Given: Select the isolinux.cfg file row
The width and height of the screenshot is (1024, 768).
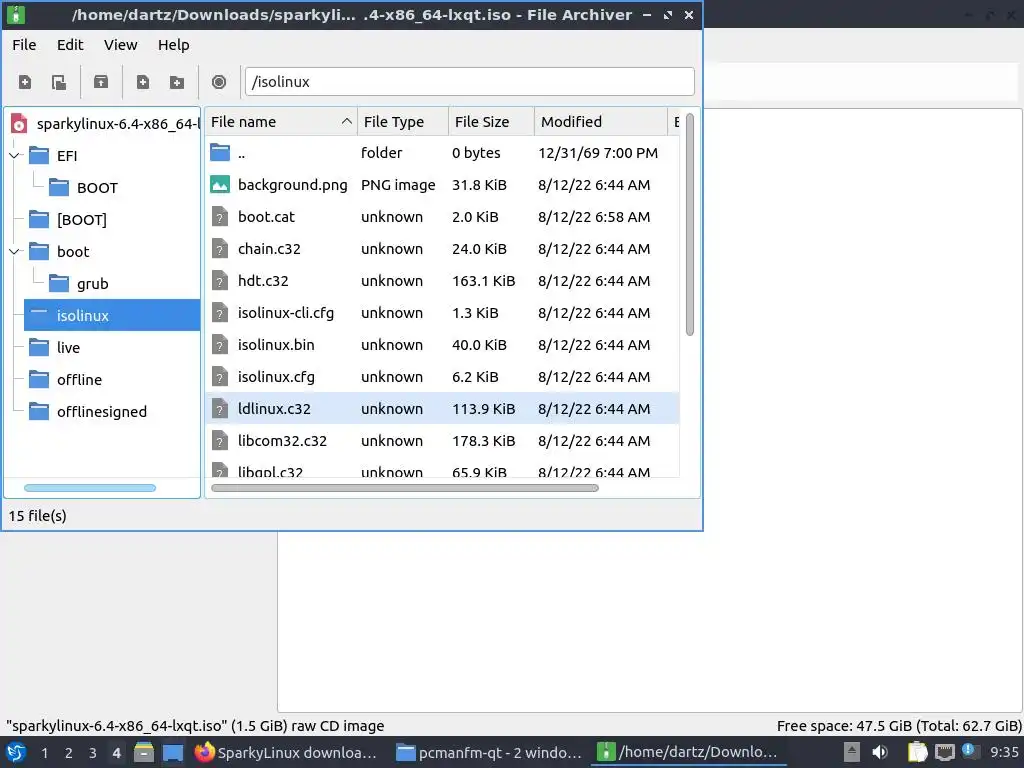Looking at the screenshot, I should tap(442, 377).
